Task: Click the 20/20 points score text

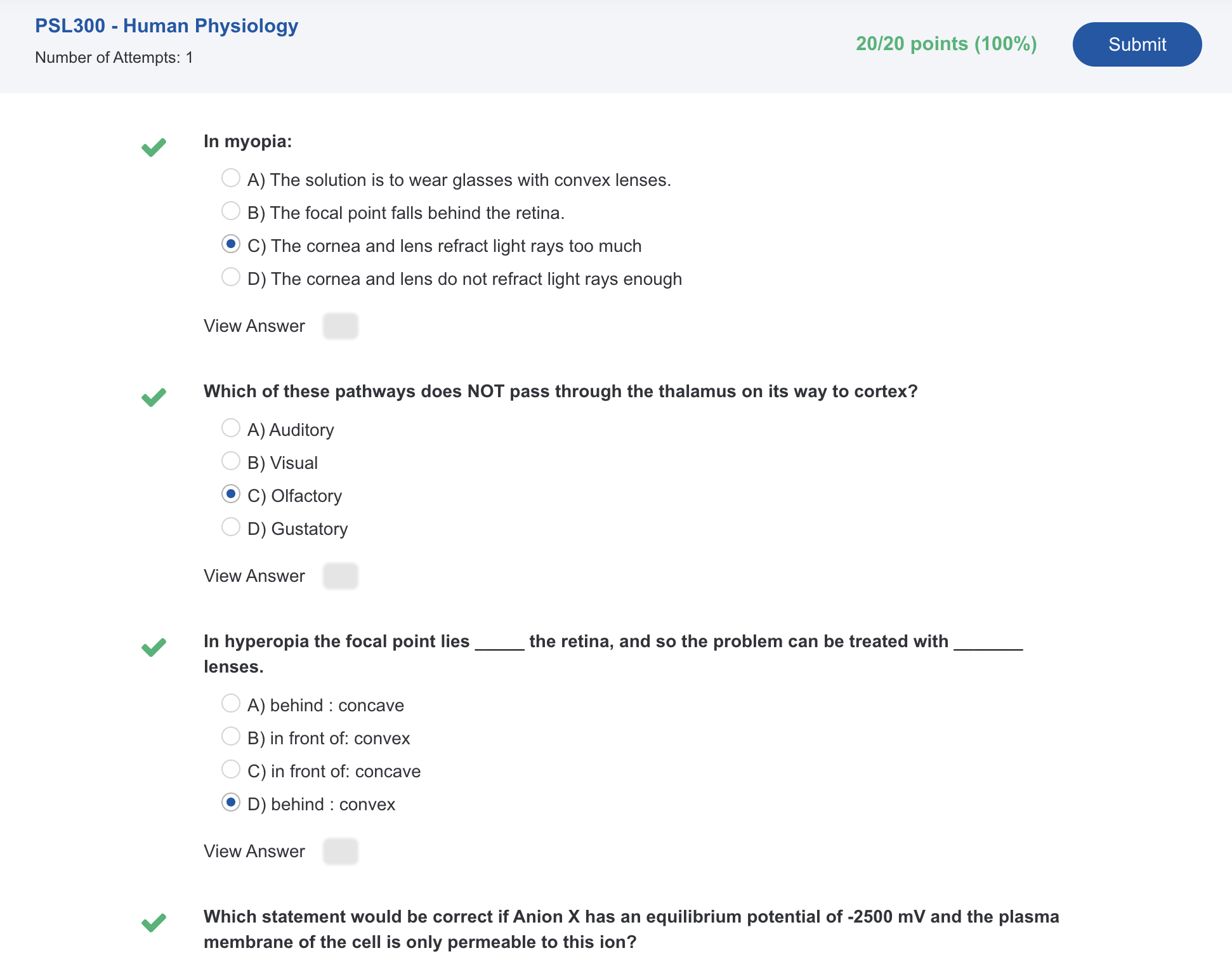Action: [x=946, y=44]
